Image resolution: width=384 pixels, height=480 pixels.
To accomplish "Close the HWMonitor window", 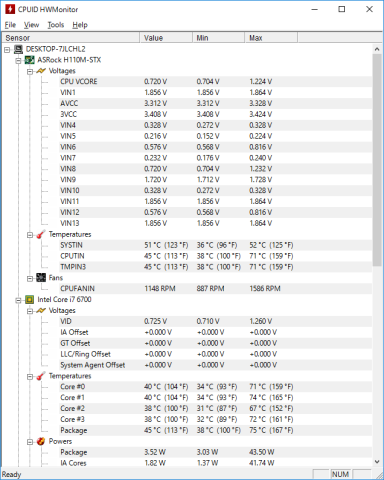I will tap(369, 9).
